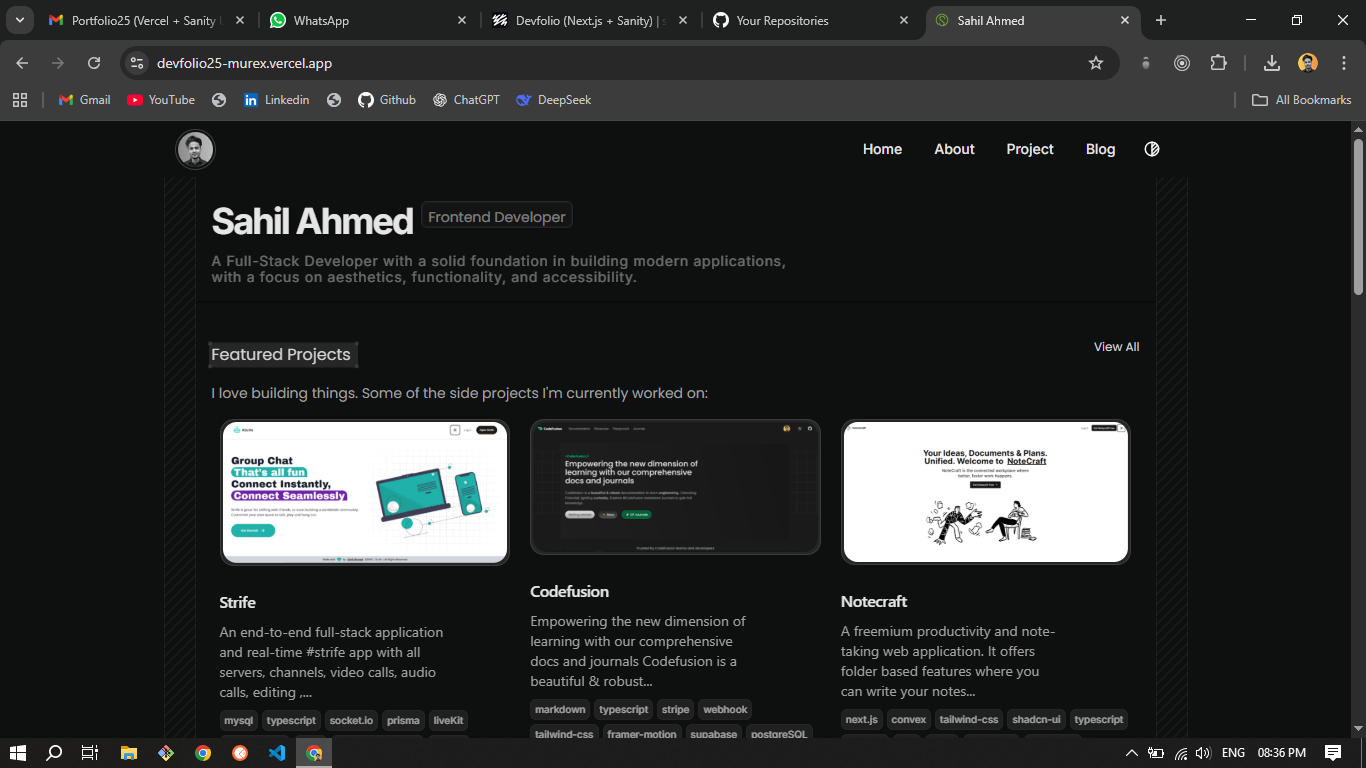Viewport: 1366px width, 768px height.
Task: Click the Strife project title
Action: 238,603
